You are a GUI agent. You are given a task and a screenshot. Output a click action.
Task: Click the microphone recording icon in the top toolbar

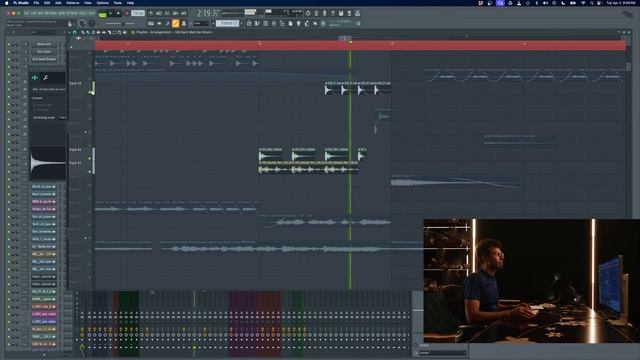[x=324, y=13]
